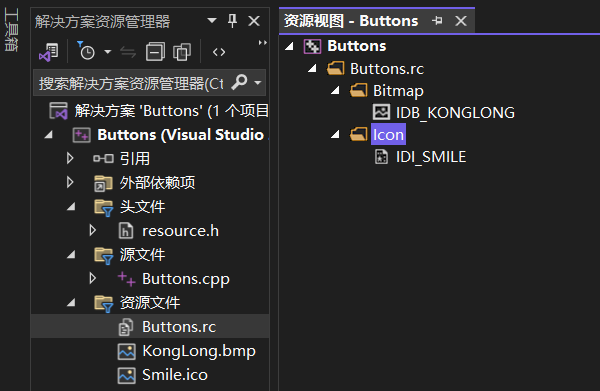Click the search magnifier icon
This screenshot has width=600, height=391.
click(239, 82)
